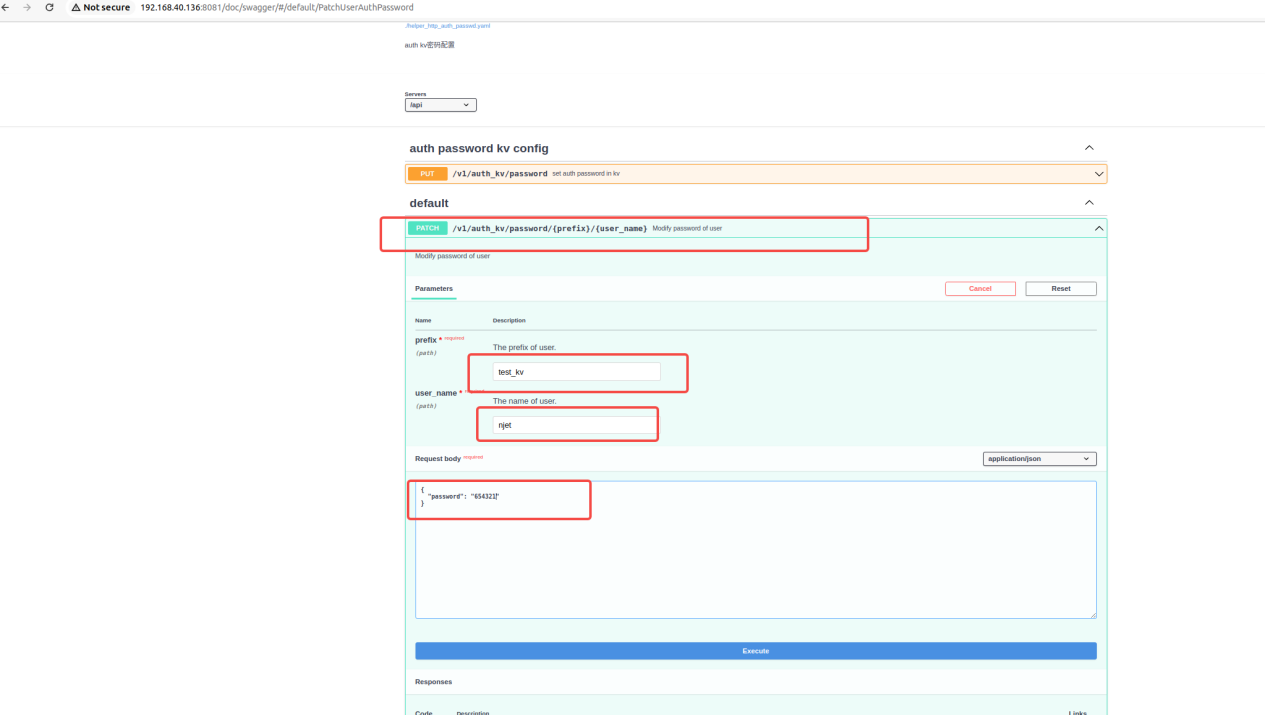Select the Parameters tab
The image size is (1265, 715).
click(x=434, y=288)
